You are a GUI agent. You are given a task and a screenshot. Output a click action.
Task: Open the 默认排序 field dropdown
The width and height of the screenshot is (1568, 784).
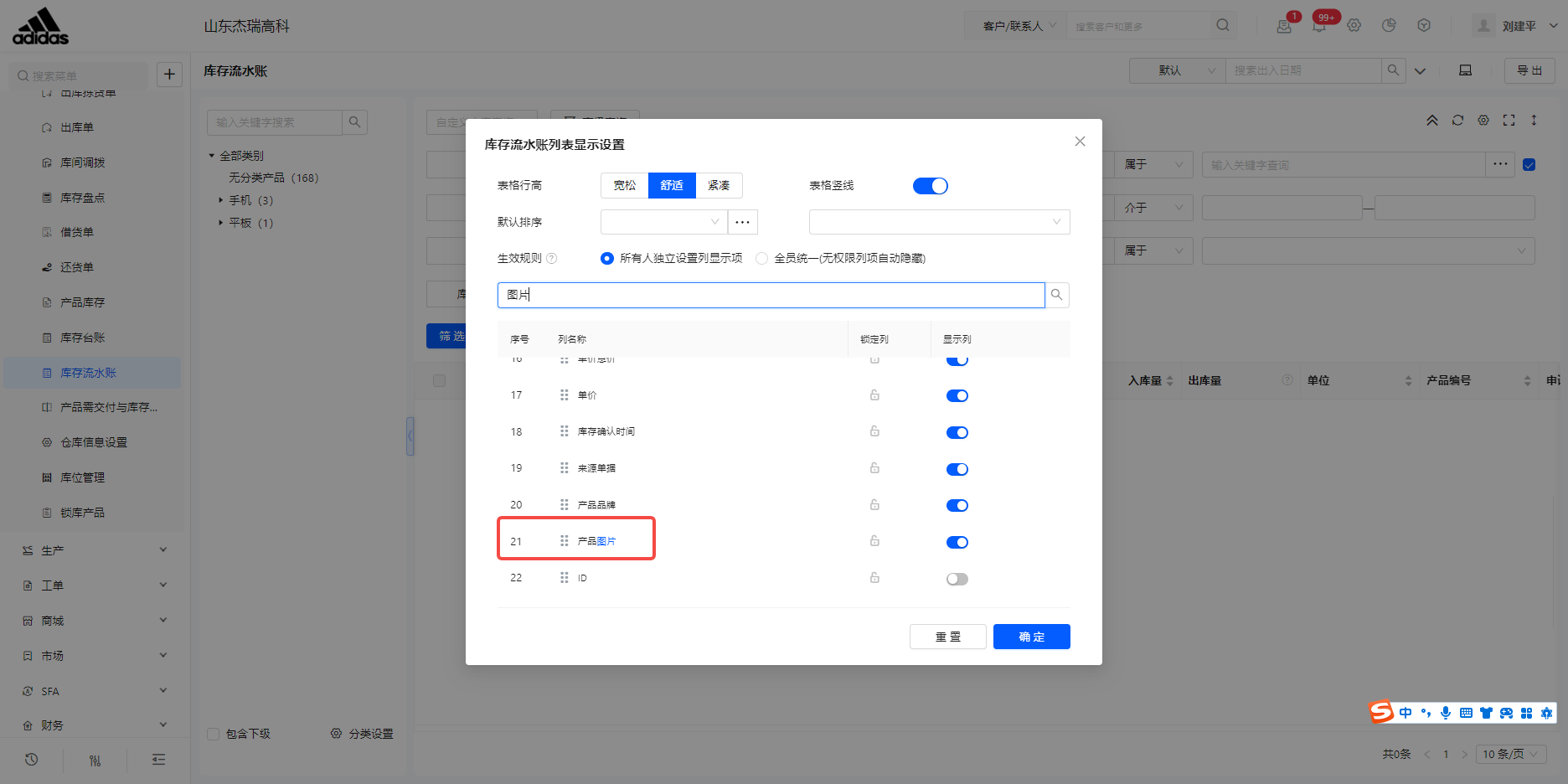point(663,222)
